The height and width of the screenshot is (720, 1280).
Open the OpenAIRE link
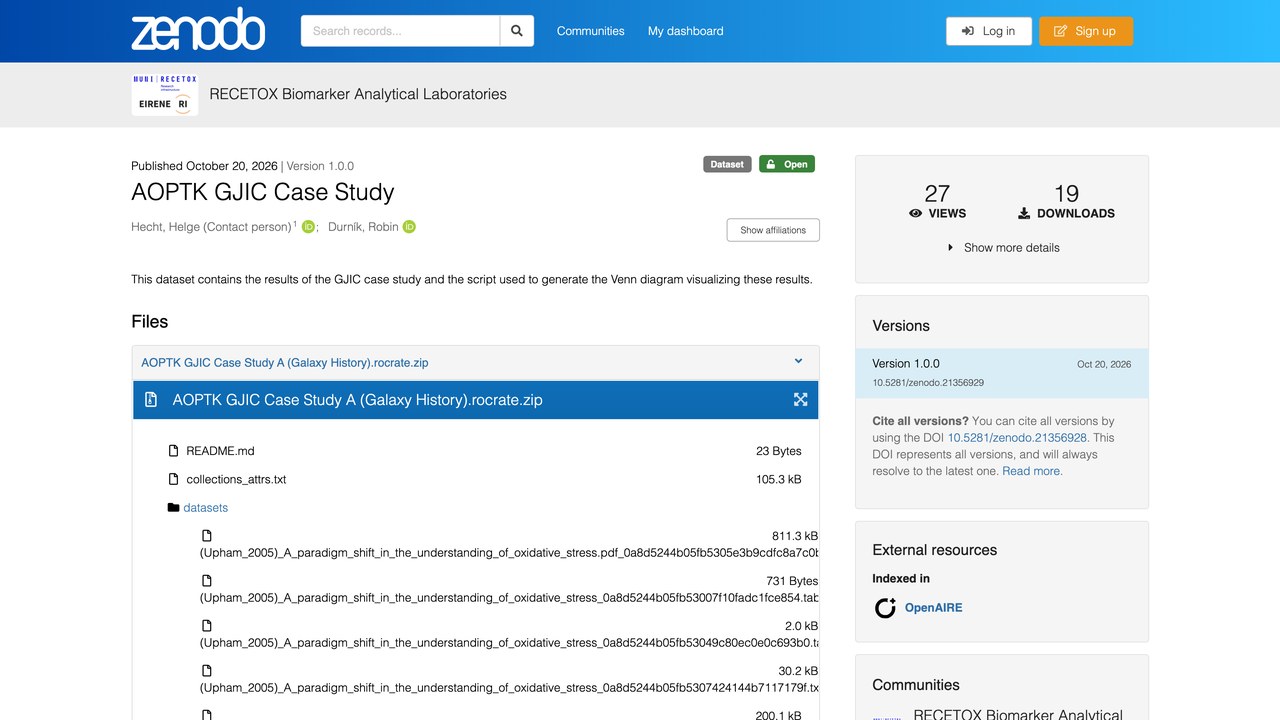(933, 608)
